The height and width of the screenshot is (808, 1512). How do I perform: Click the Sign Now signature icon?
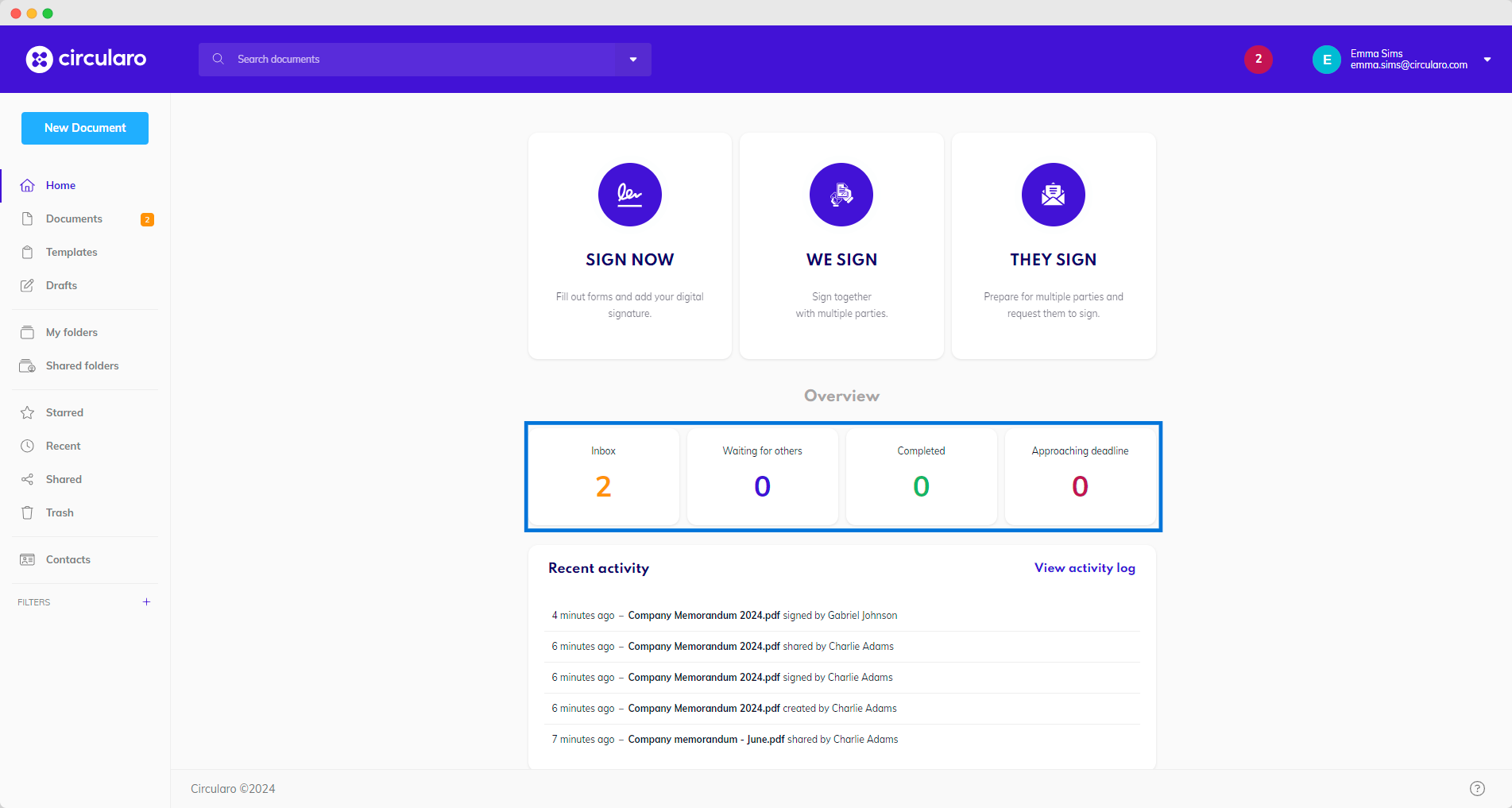[629, 195]
